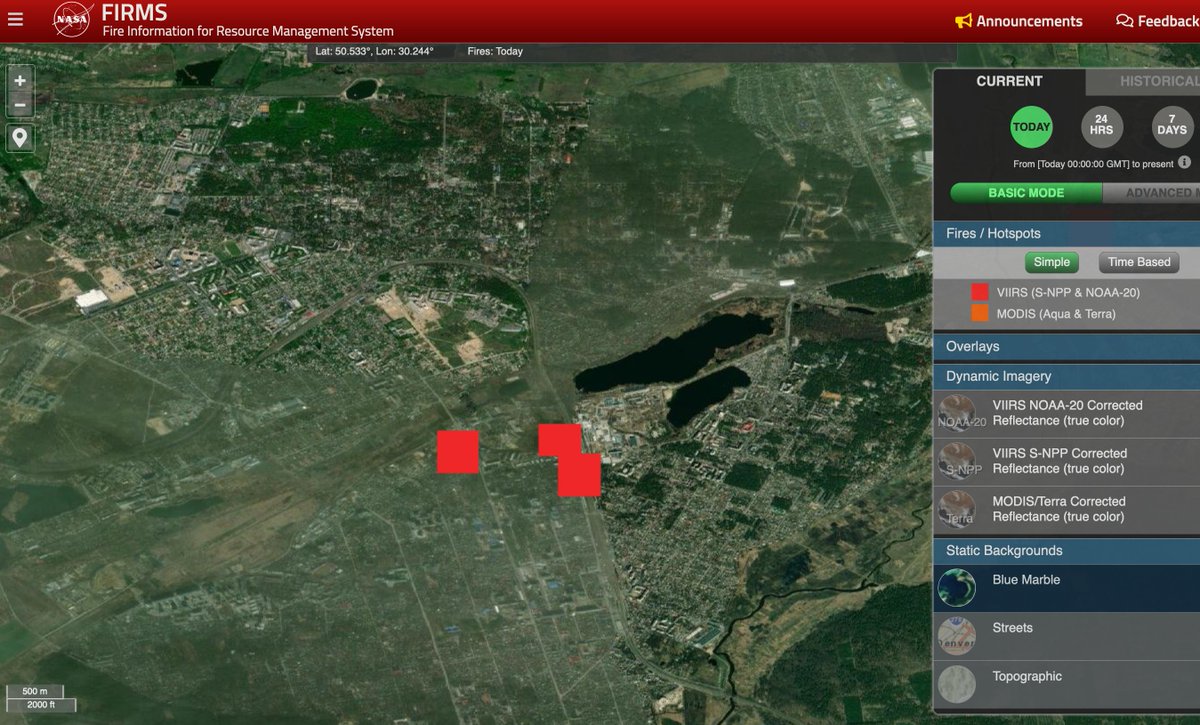
Task: Click 'MODIS (Aqua & Terra)' legend label
Action: (x=1056, y=314)
